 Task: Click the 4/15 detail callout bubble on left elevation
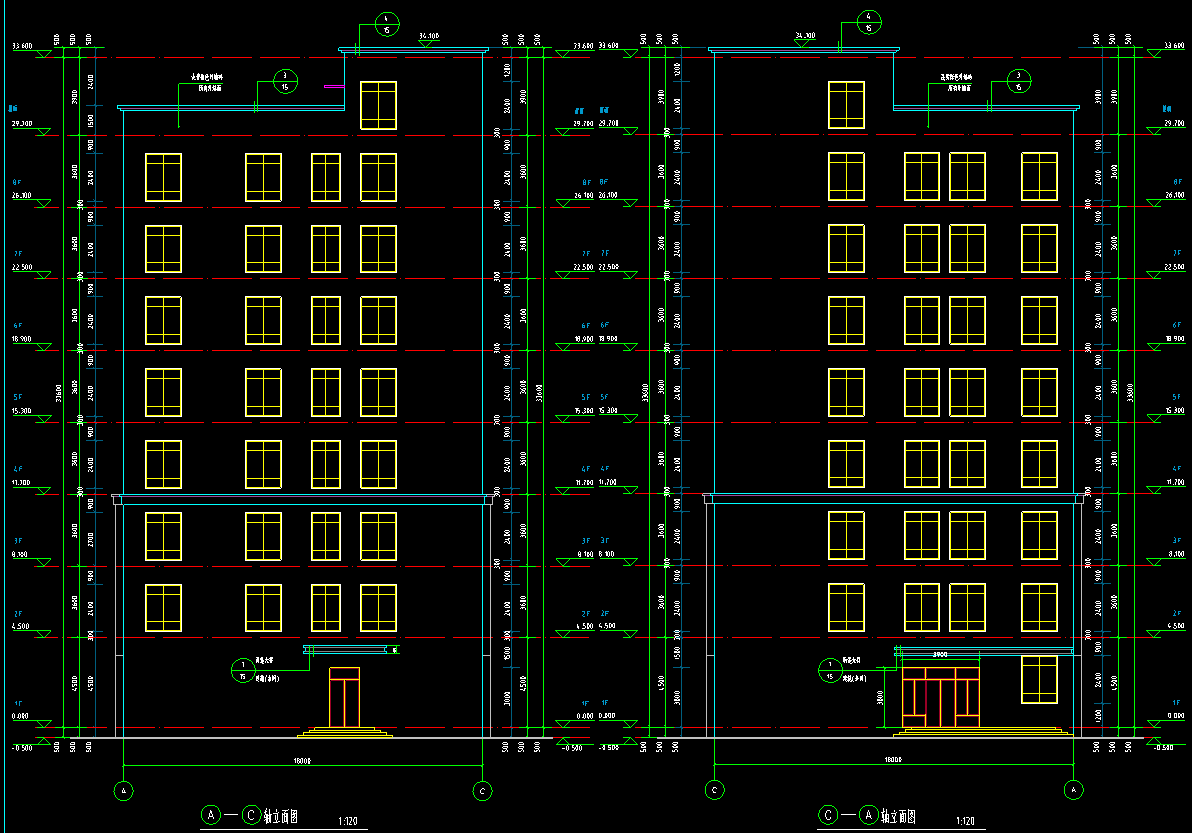(x=386, y=24)
